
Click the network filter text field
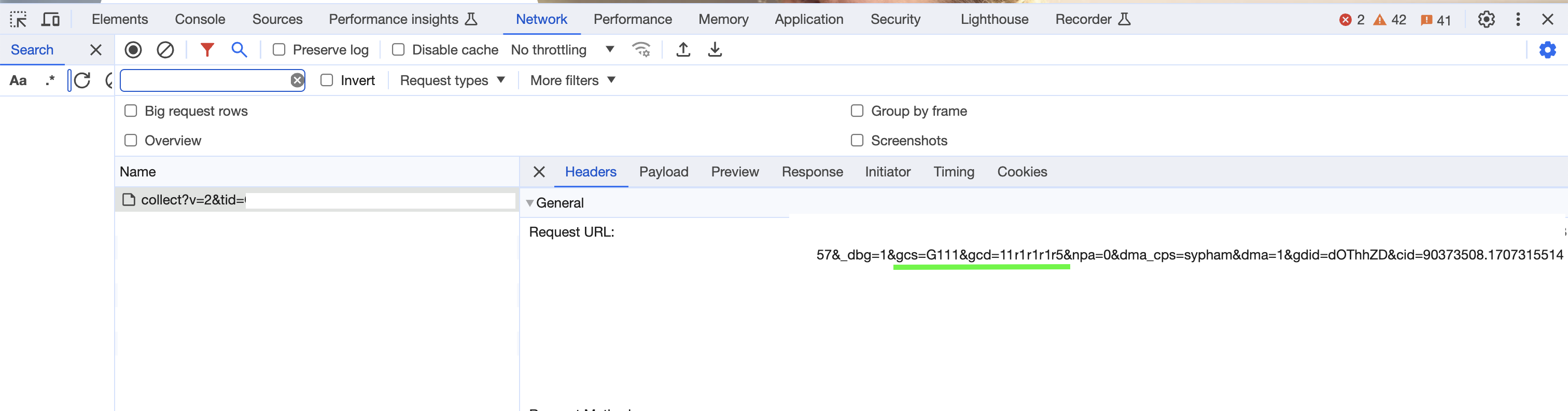(x=205, y=80)
